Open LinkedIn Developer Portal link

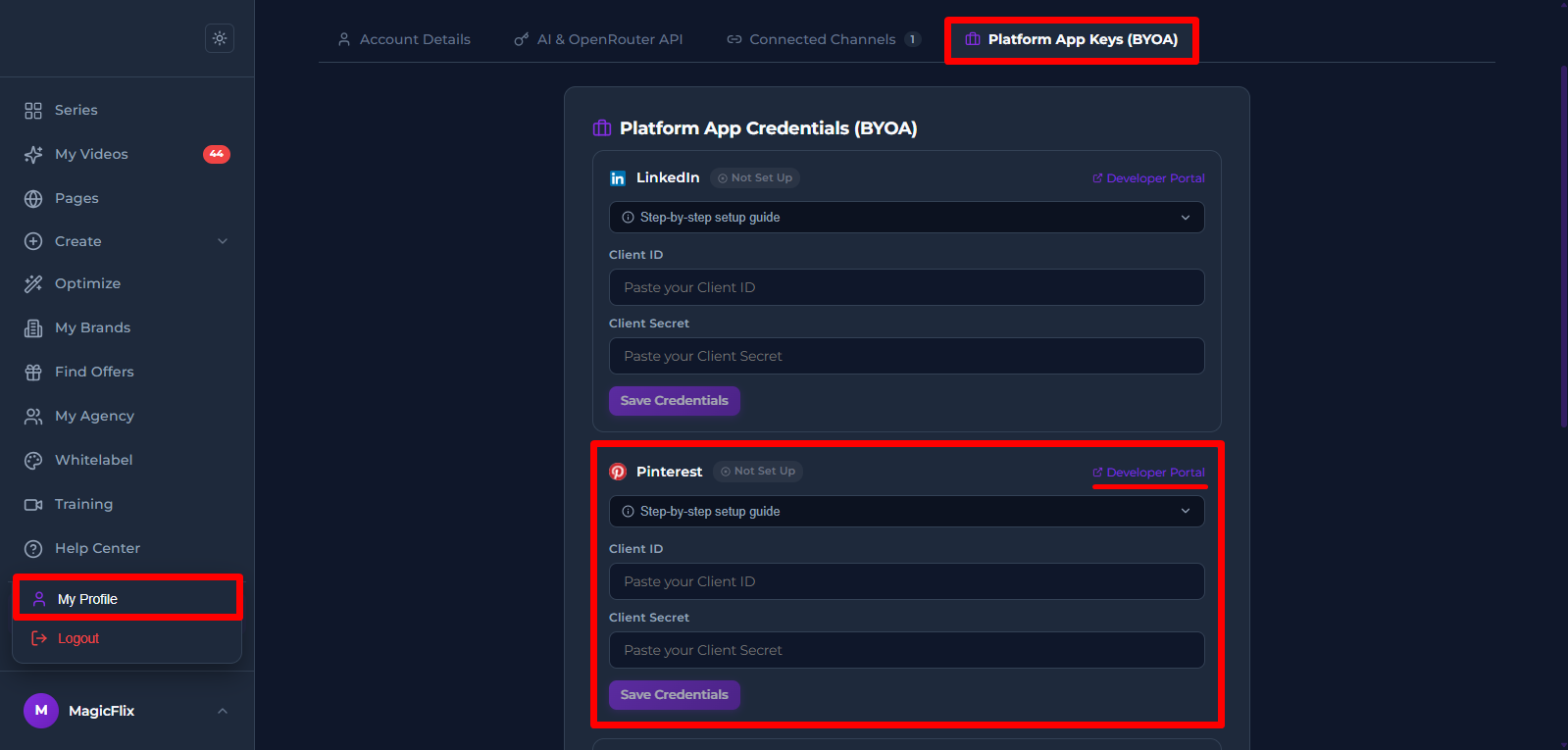1148,178
